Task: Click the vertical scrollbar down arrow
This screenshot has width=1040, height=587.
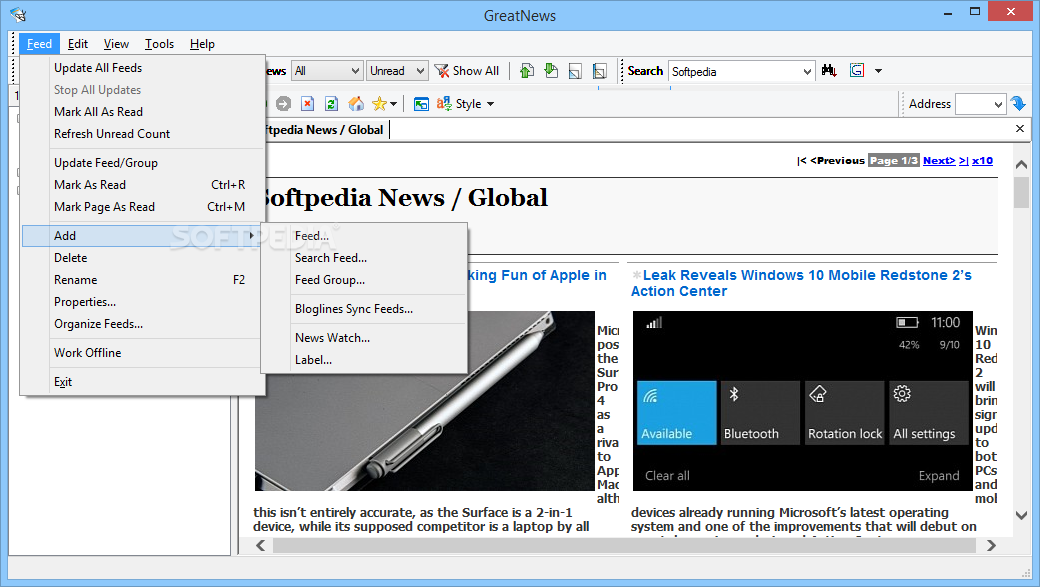Action: (x=1021, y=515)
